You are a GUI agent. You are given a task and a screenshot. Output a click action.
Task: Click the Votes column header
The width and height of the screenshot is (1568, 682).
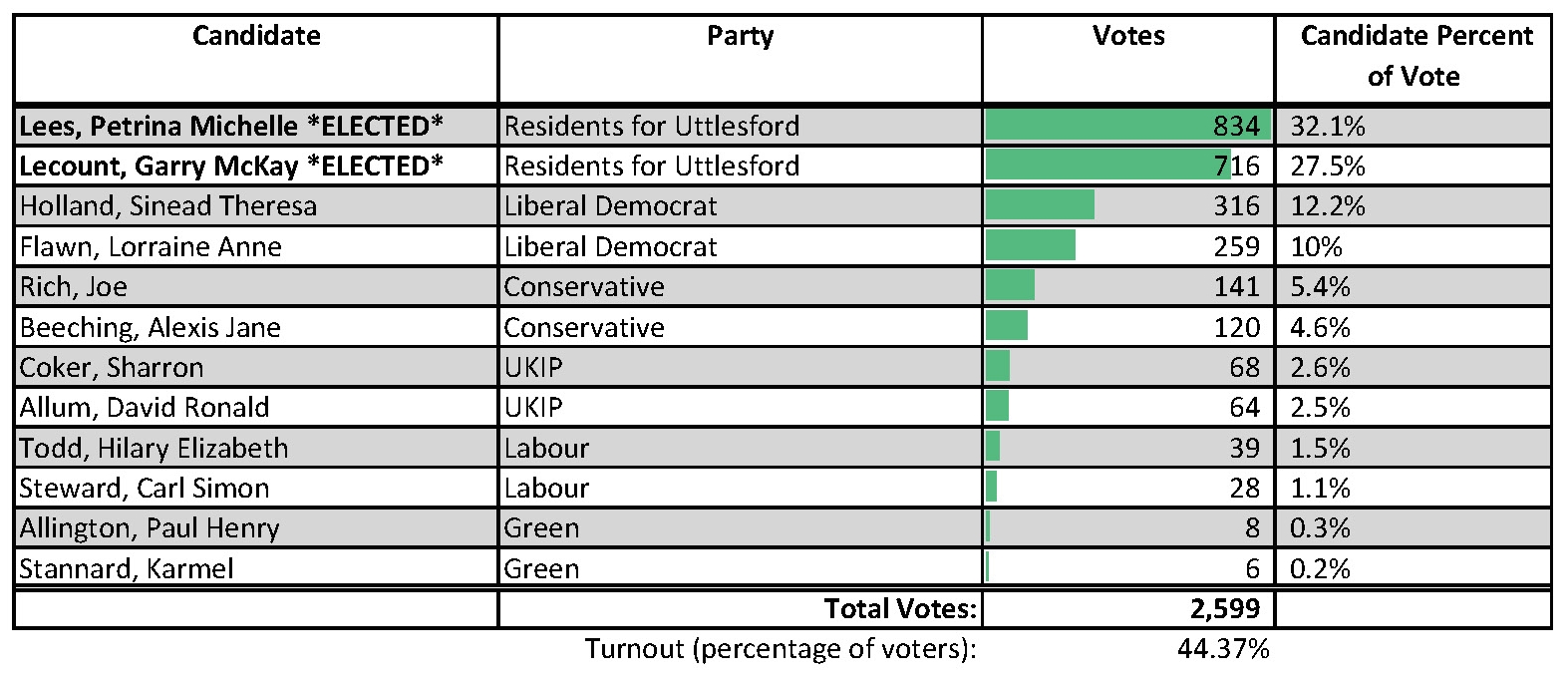(1128, 37)
